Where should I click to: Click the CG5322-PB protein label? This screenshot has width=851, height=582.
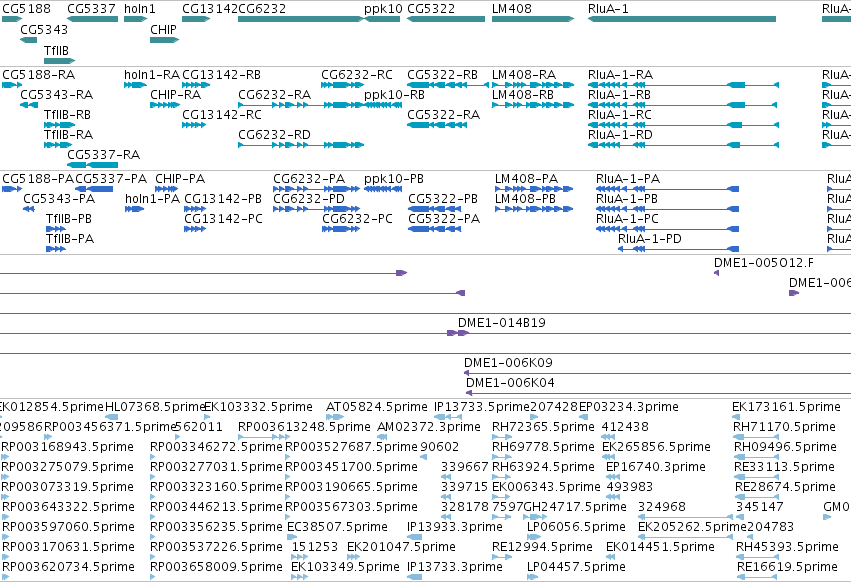443,199
